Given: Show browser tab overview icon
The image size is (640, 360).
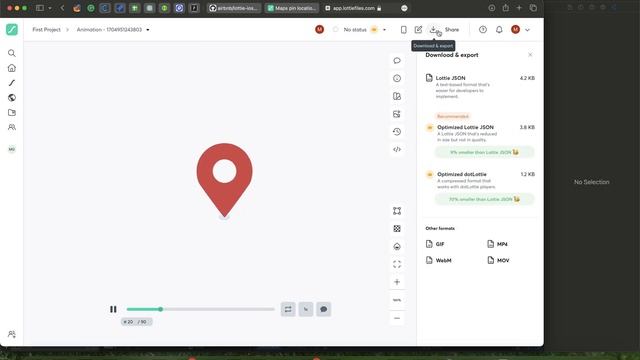Looking at the screenshot, I should (x=533, y=8).
